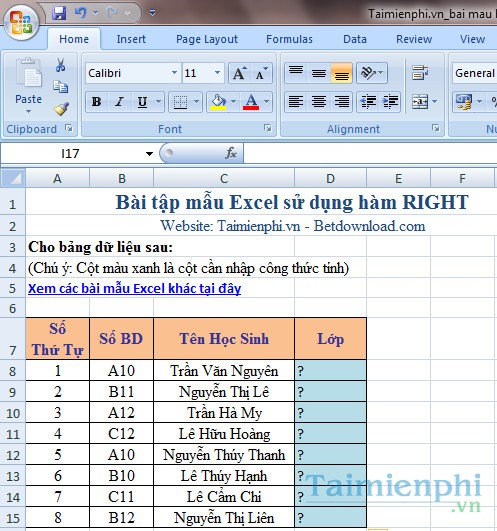The image size is (497, 531).
Task: Open the Office Button menu
Action: coord(21,22)
